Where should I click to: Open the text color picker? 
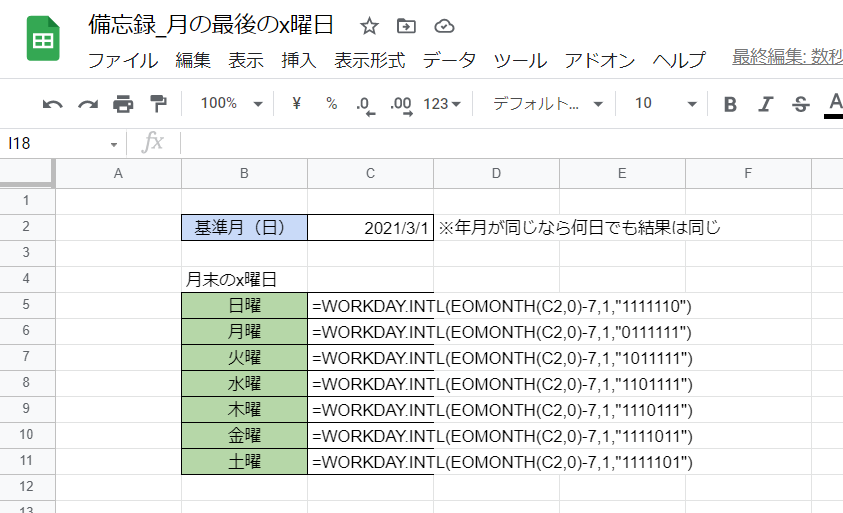pos(834,105)
